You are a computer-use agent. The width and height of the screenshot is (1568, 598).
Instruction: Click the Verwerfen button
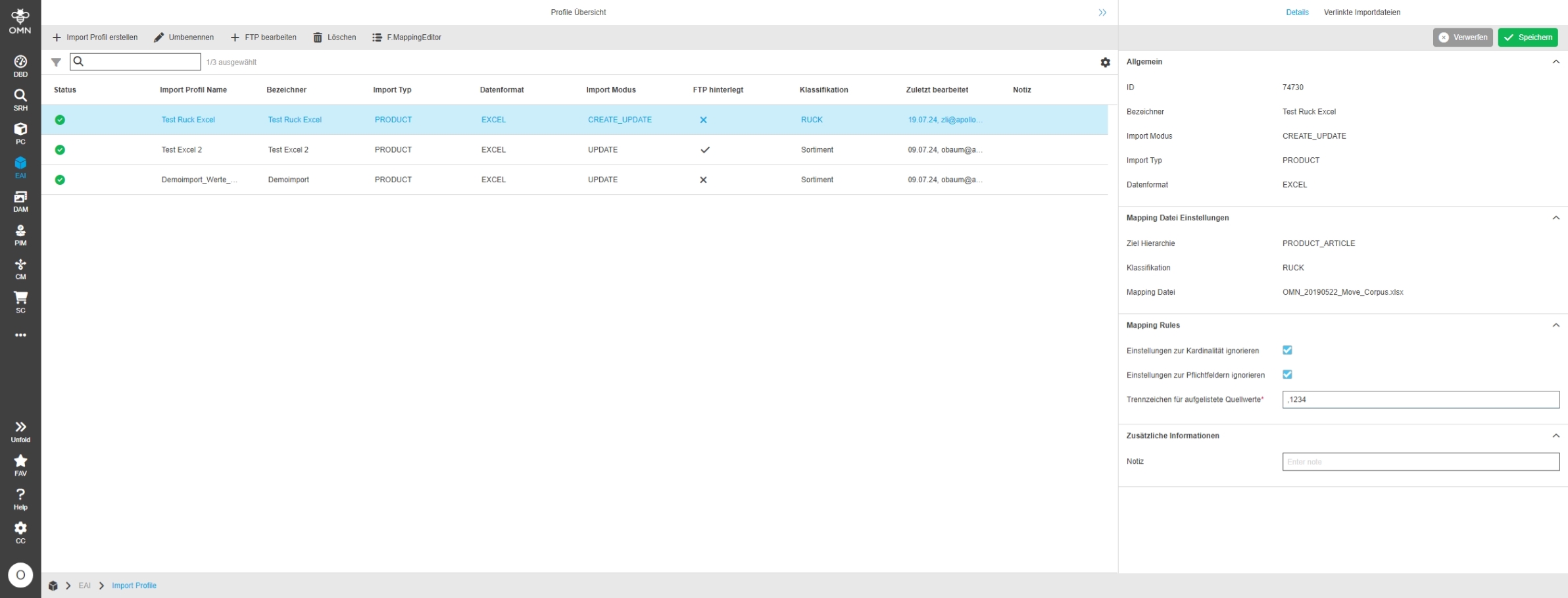(1463, 37)
